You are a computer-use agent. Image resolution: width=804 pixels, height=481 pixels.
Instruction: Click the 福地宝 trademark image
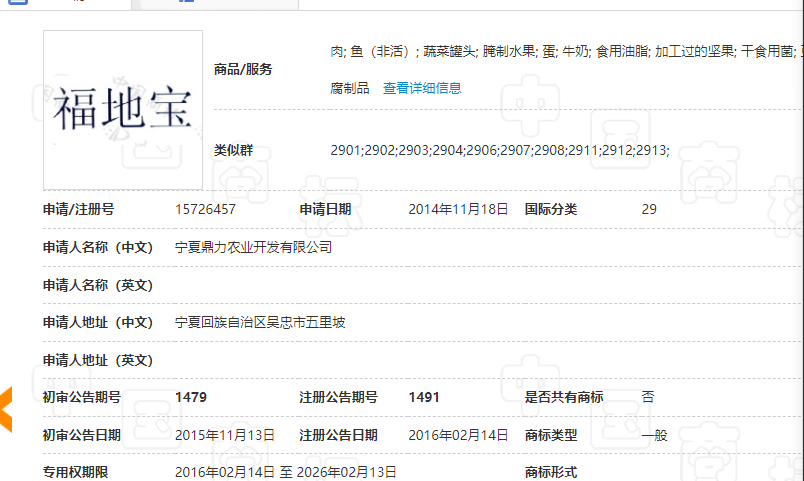123,110
